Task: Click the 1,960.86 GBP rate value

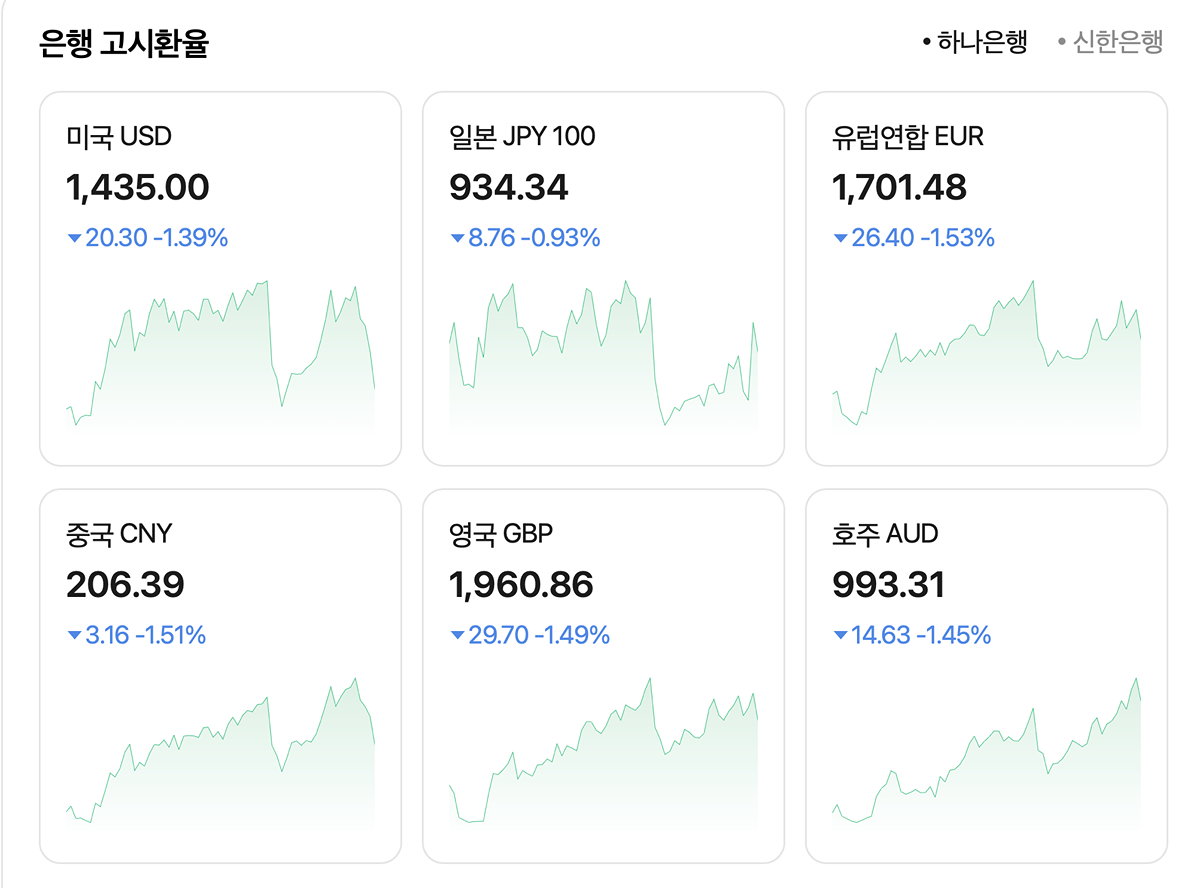Action: [x=521, y=585]
